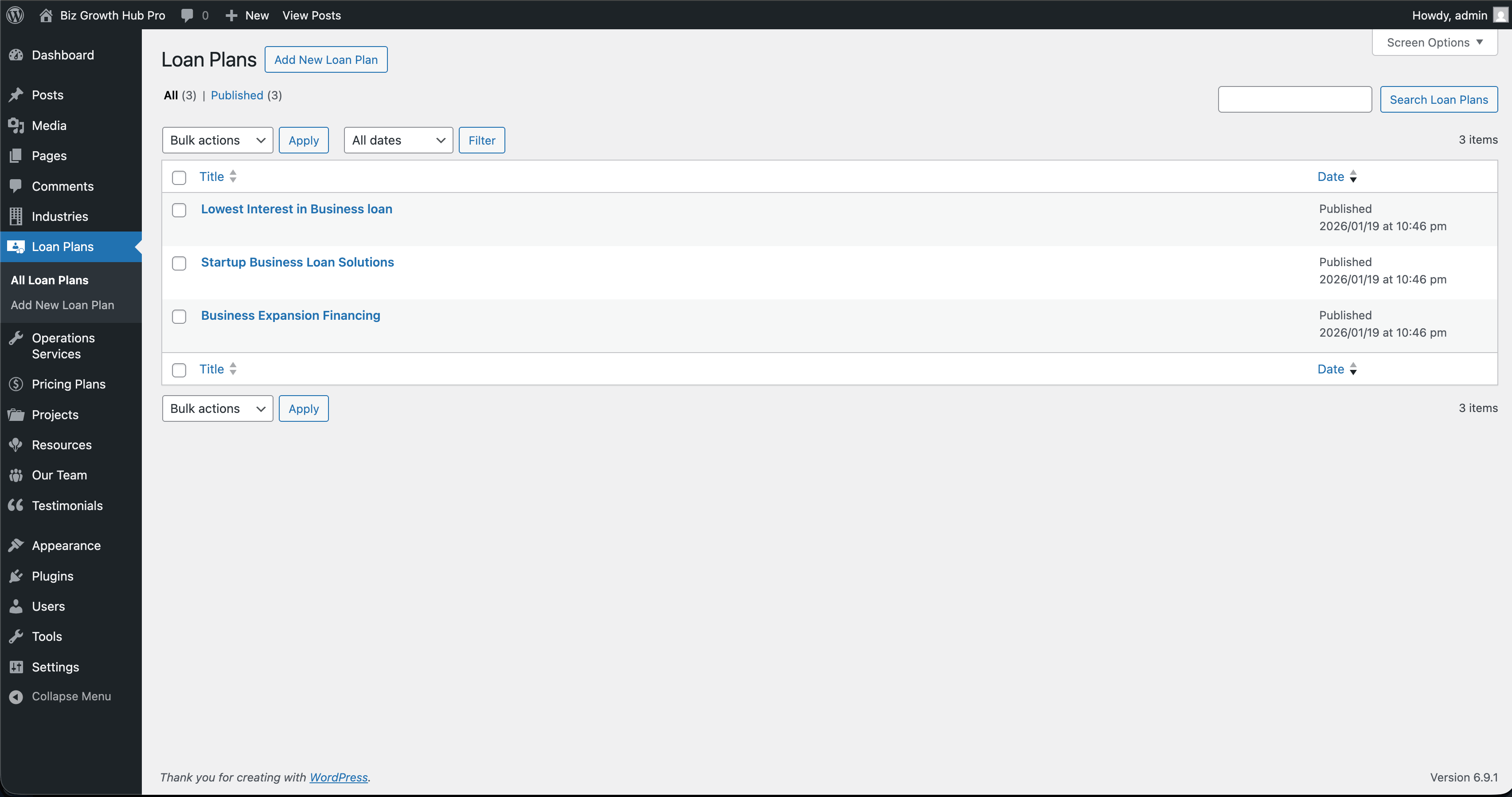The height and width of the screenshot is (797, 1512).
Task: Open the Bulk actions dropdown
Action: pos(217,140)
